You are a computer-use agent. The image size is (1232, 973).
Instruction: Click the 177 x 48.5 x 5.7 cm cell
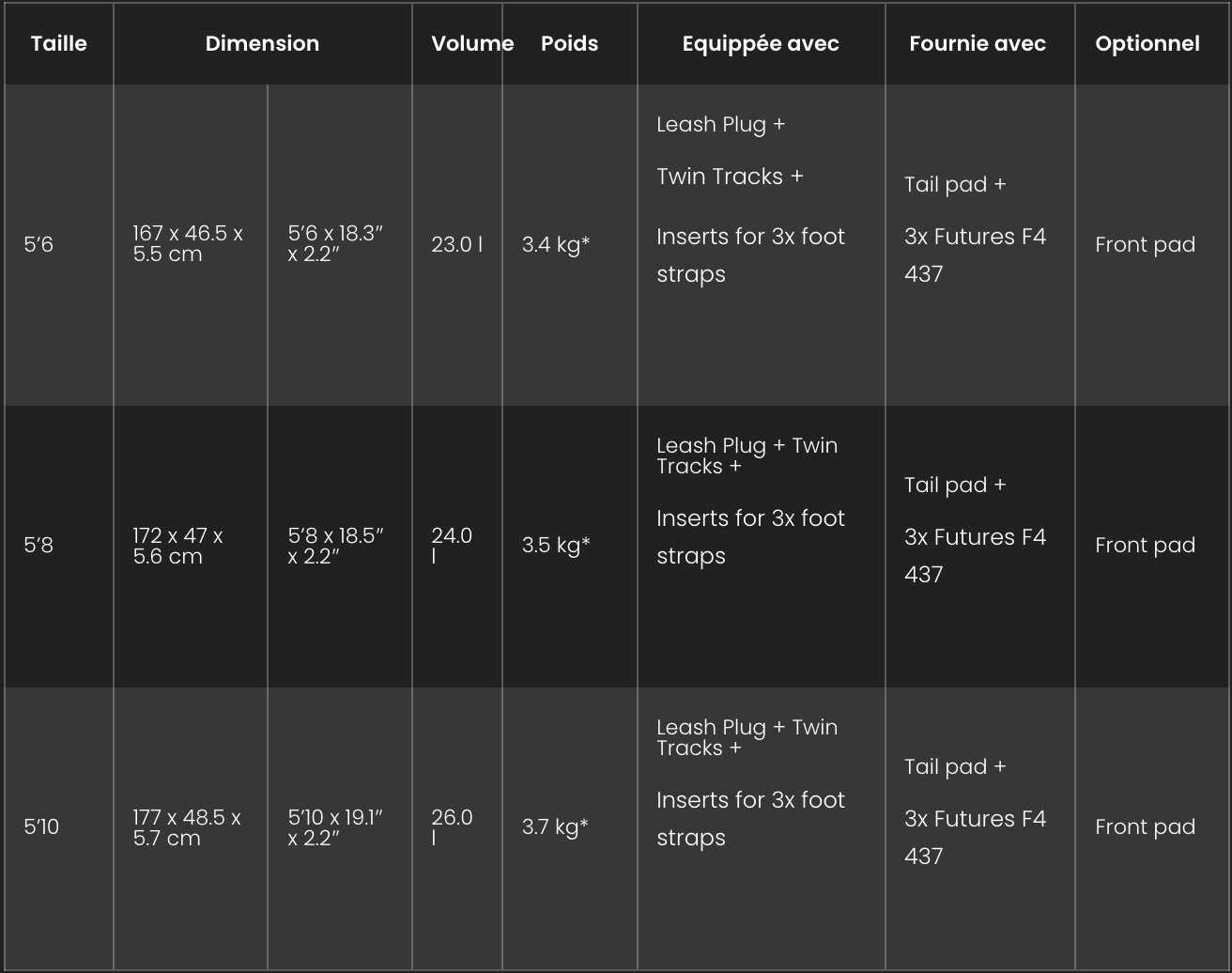(x=187, y=827)
